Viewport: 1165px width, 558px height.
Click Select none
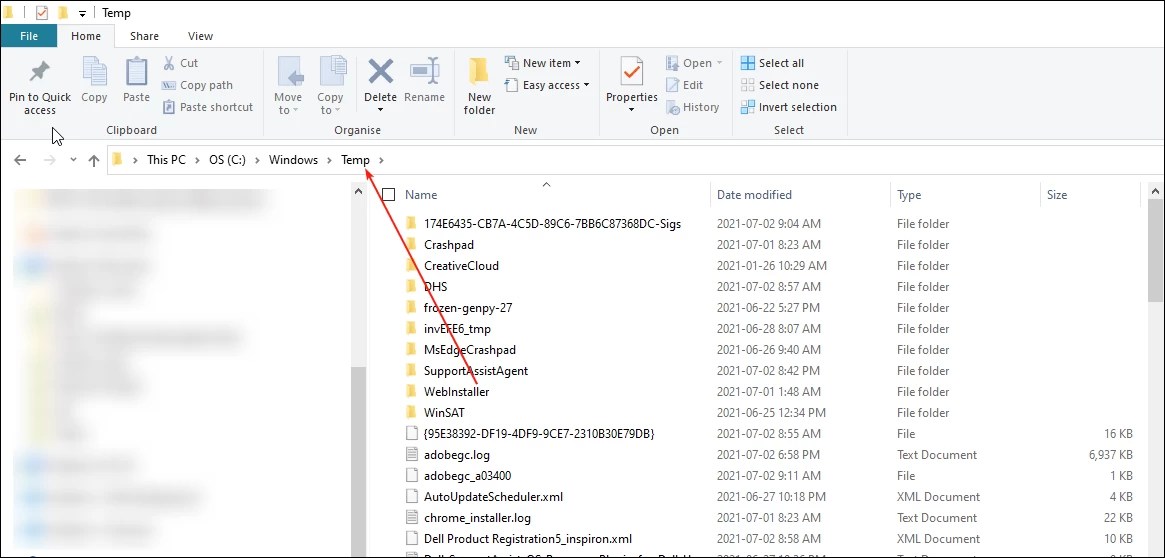[779, 85]
